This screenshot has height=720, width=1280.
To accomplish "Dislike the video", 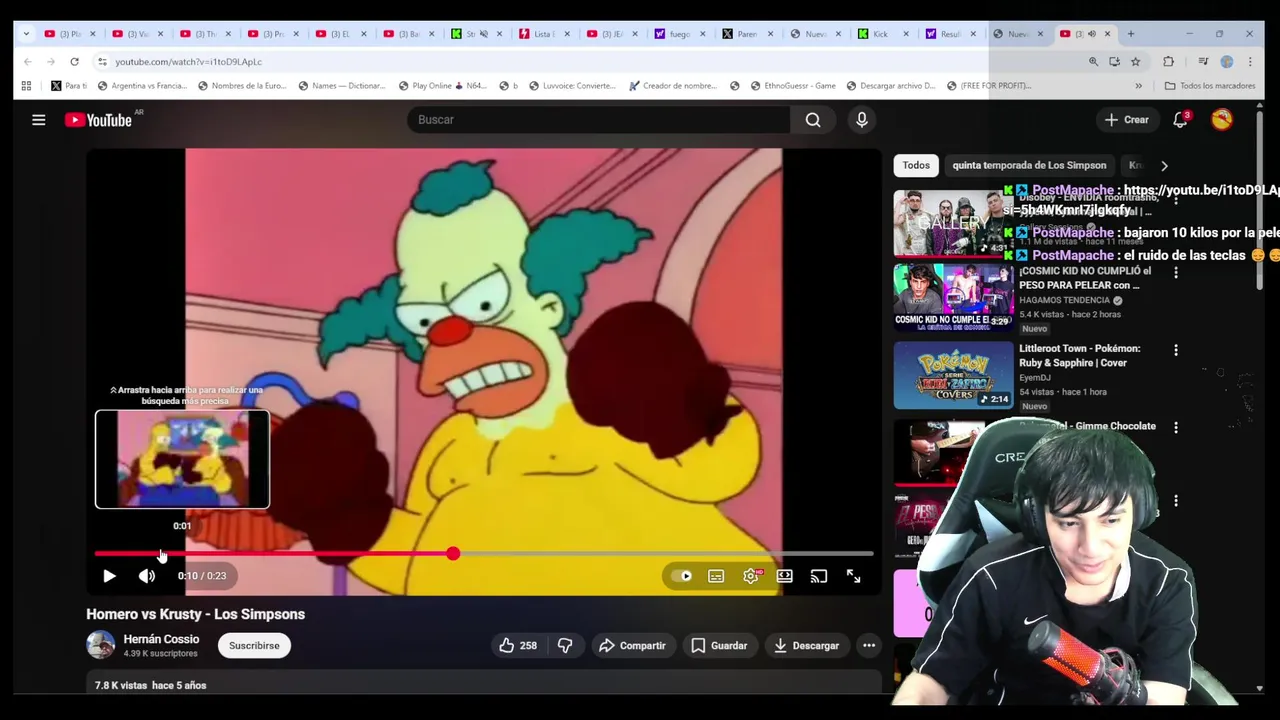I will pos(565,646).
